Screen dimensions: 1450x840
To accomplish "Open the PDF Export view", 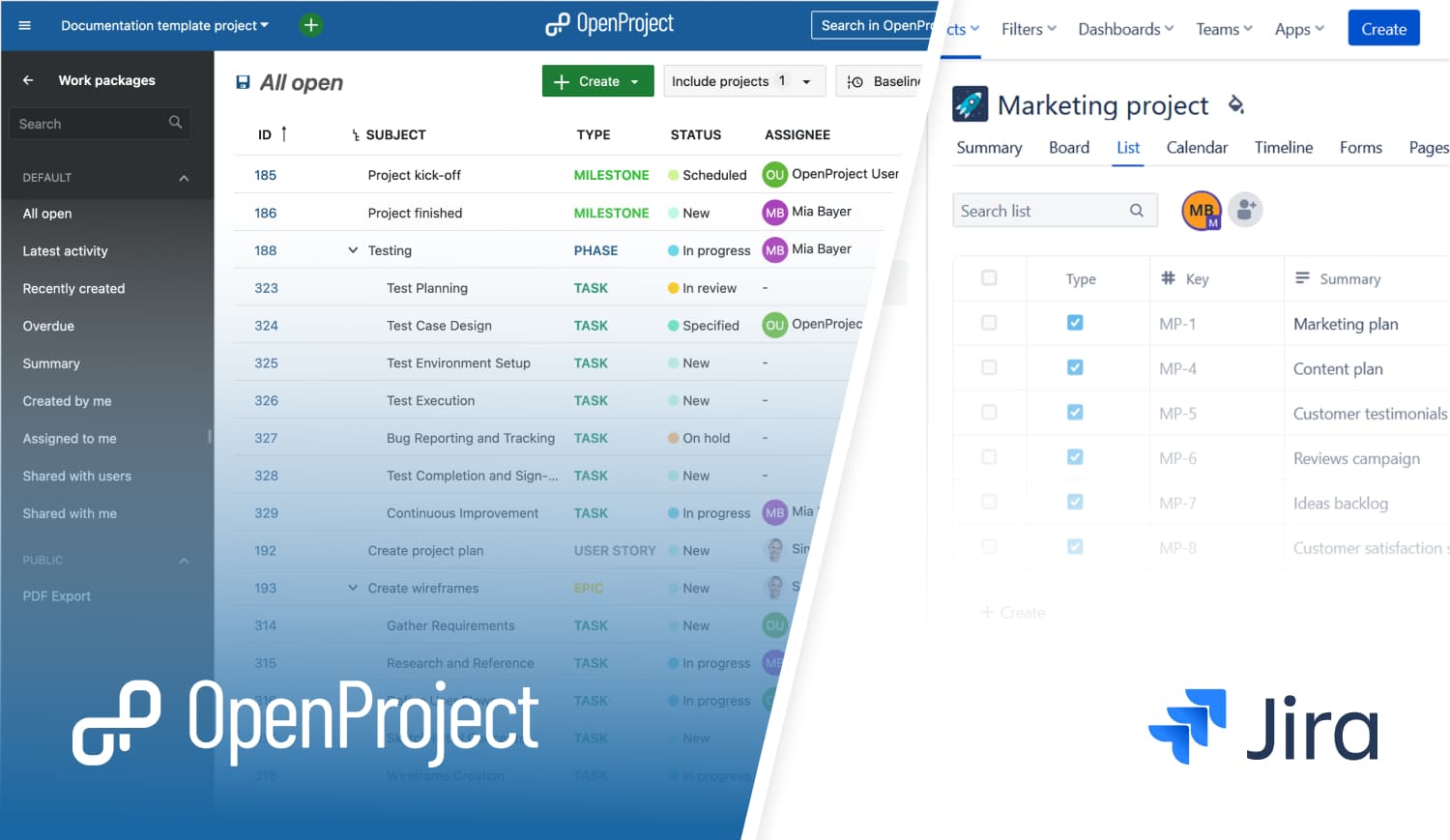I will 56,595.
